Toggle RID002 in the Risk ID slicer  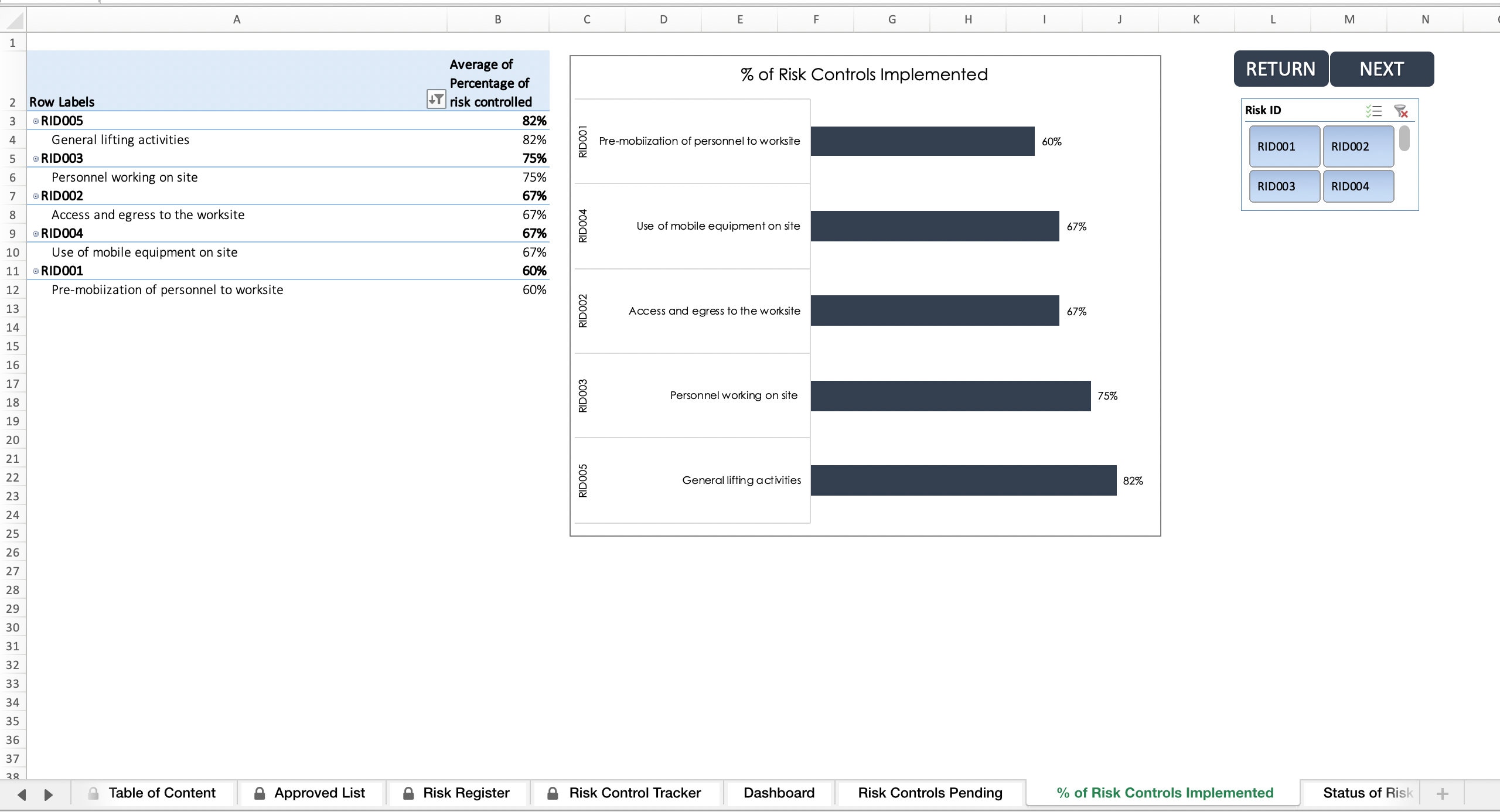(x=1358, y=146)
